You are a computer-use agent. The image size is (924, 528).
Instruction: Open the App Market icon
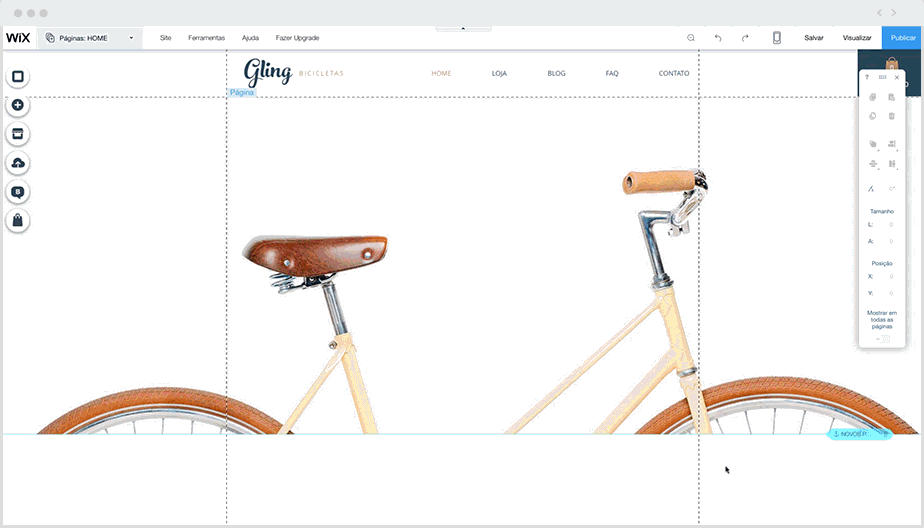[18, 134]
